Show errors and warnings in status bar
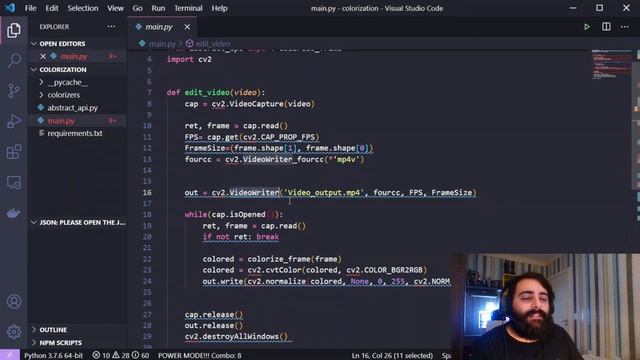The image size is (640, 360). (120, 355)
